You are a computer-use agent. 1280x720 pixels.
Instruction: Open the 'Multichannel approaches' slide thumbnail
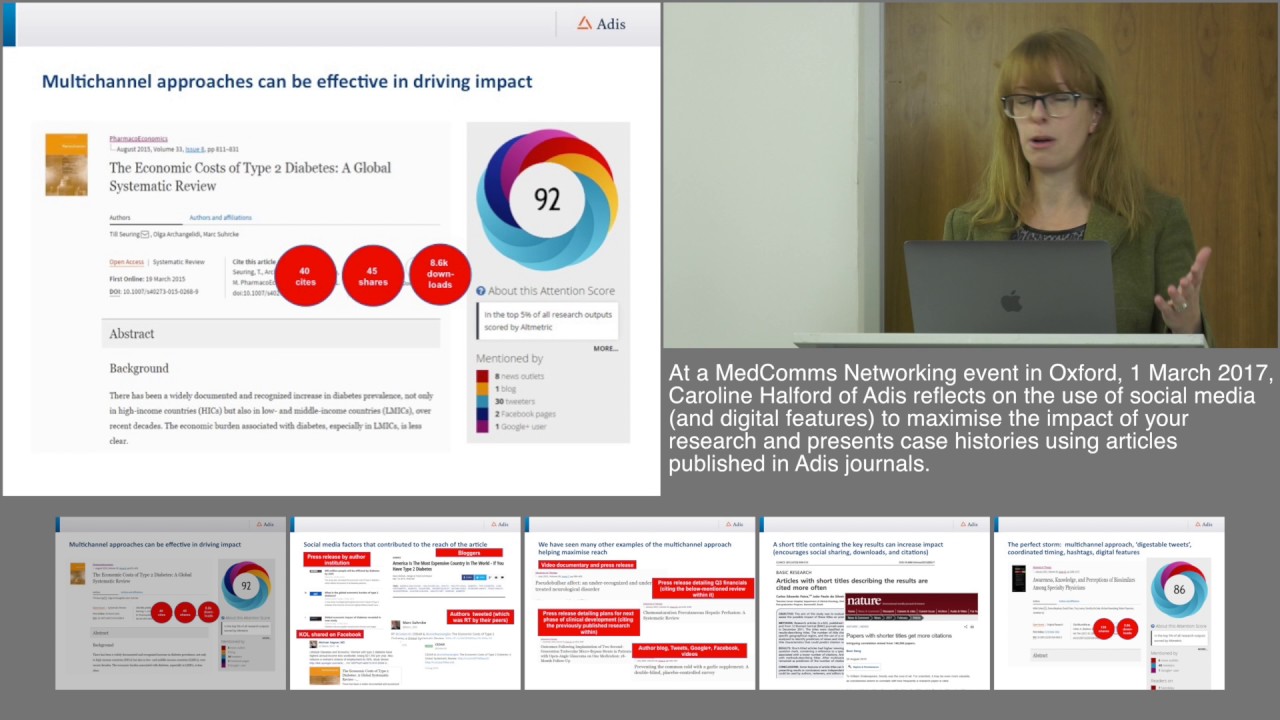[170, 603]
